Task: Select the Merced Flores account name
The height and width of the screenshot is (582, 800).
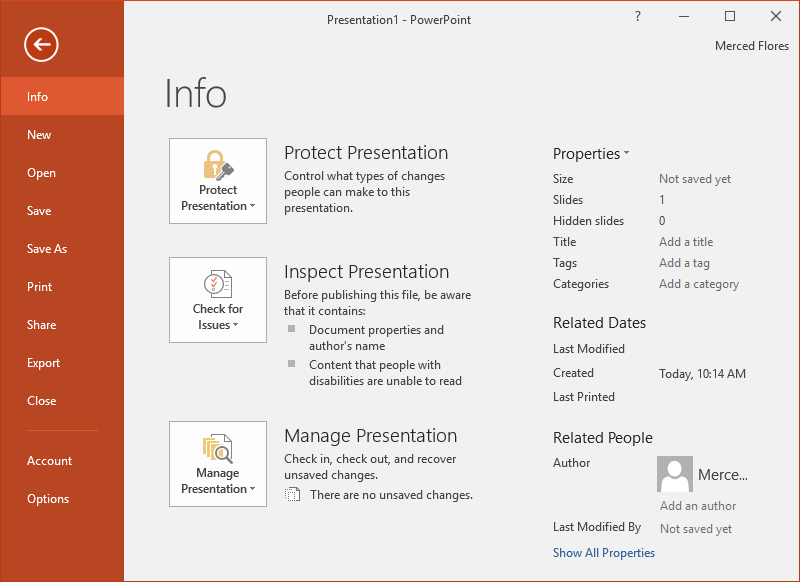Action: click(x=751, y=45)
